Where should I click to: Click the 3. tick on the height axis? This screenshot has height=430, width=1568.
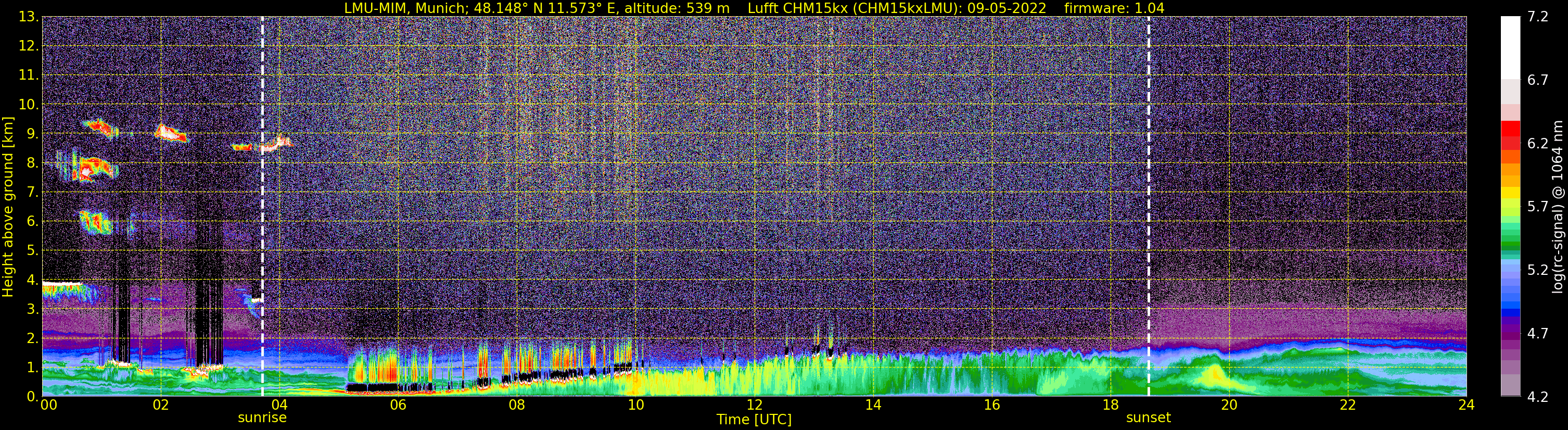[x=32, y=309]
